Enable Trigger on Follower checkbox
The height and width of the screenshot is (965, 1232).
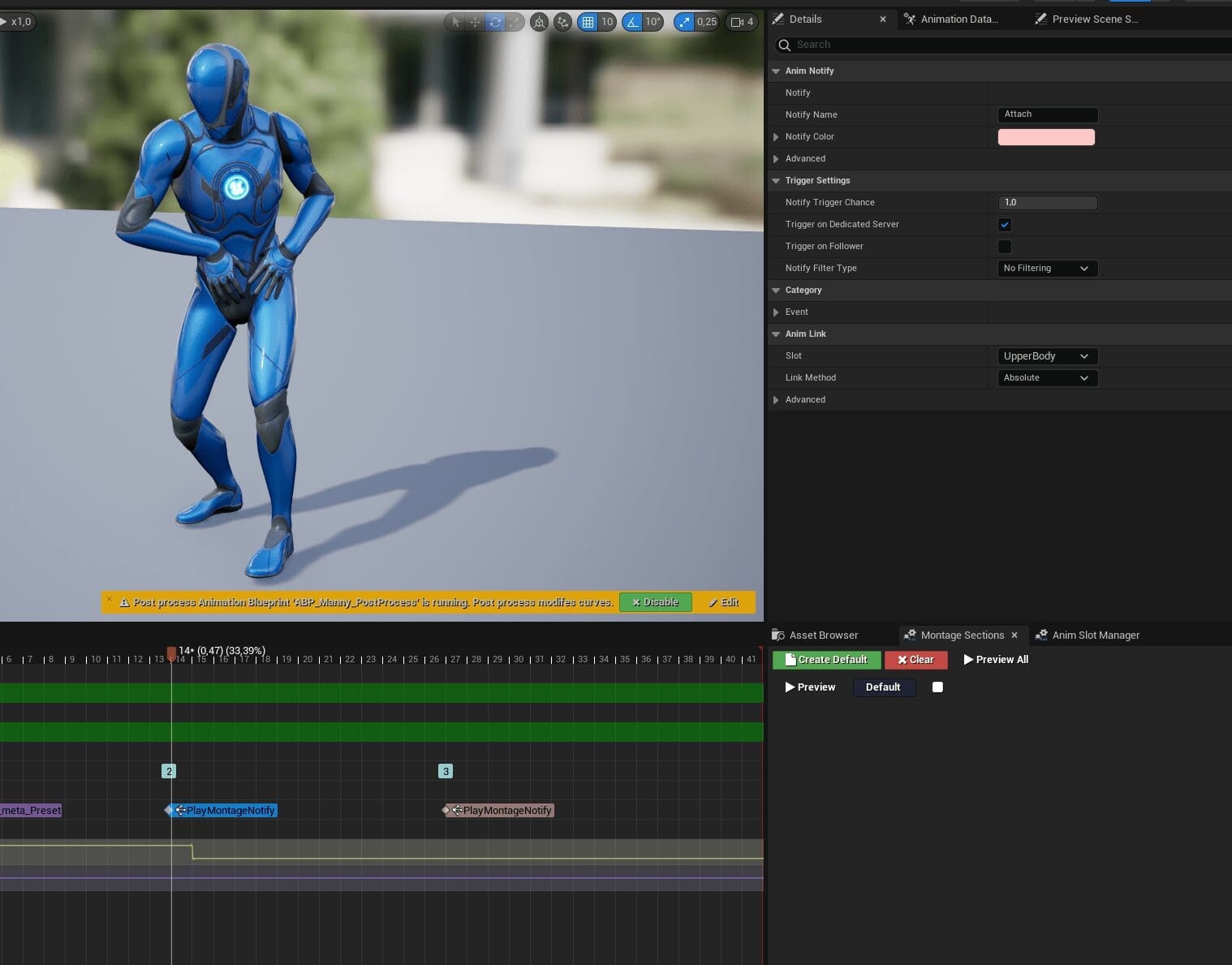pyautogui.click(x=1005, y=247)
